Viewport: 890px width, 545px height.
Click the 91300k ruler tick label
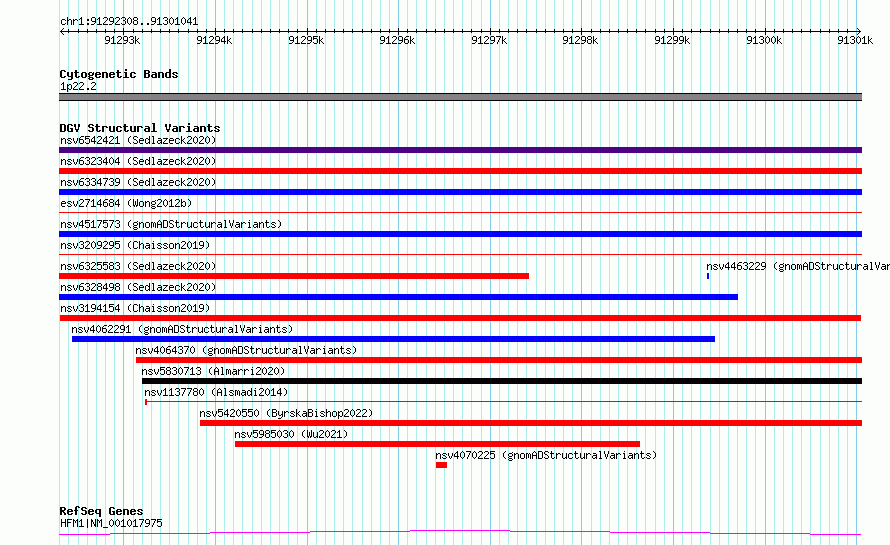coord(764,40)
